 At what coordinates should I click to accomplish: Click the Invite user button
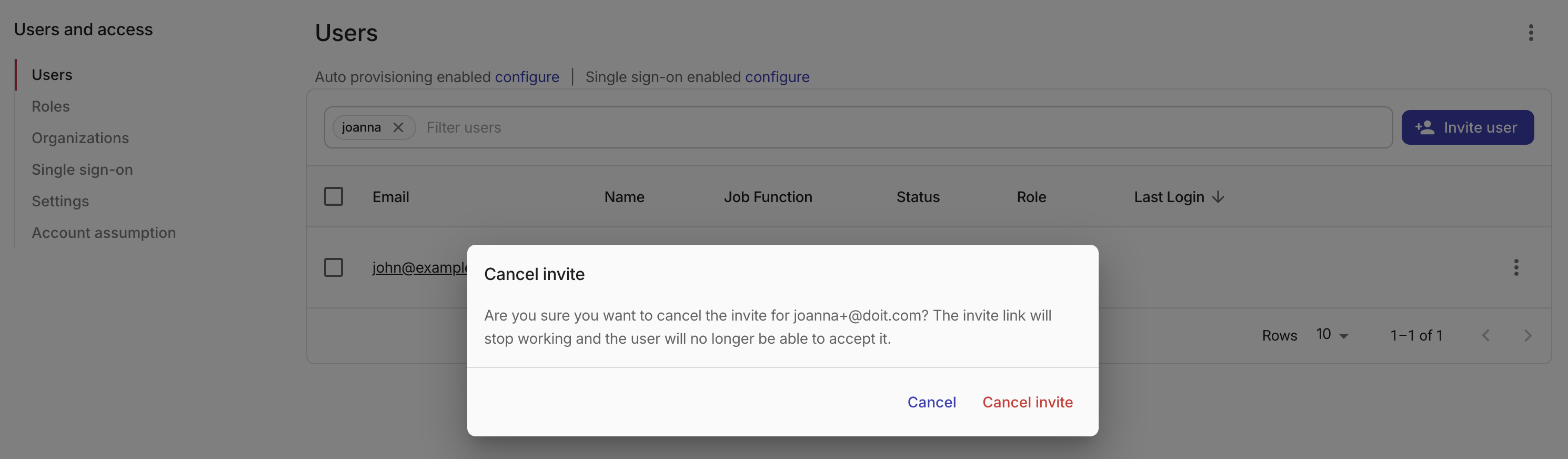[1467, 127]
